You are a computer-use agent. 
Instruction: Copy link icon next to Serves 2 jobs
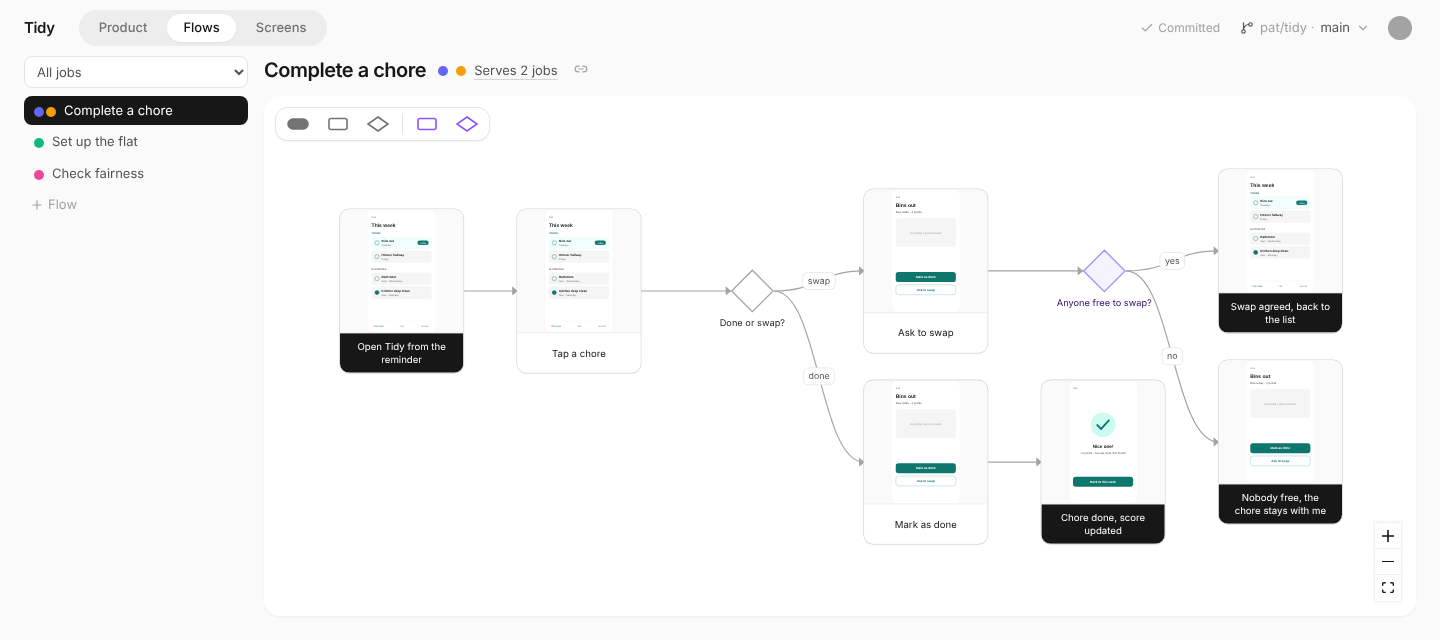pos(581,70)
